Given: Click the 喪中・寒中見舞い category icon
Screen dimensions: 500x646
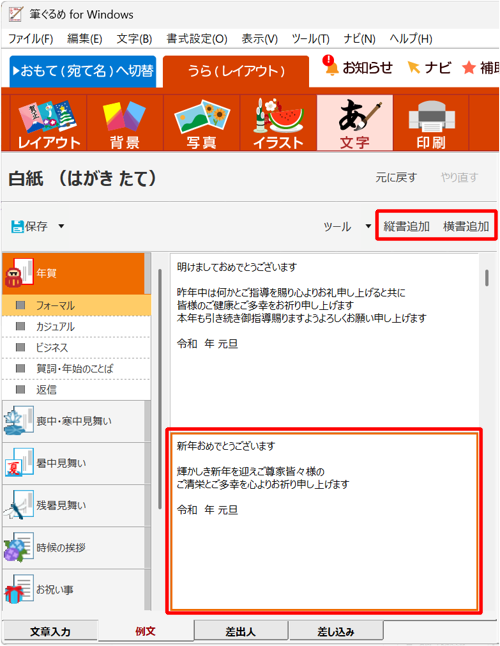Looking at the screenshot, I should pos(19,420).
